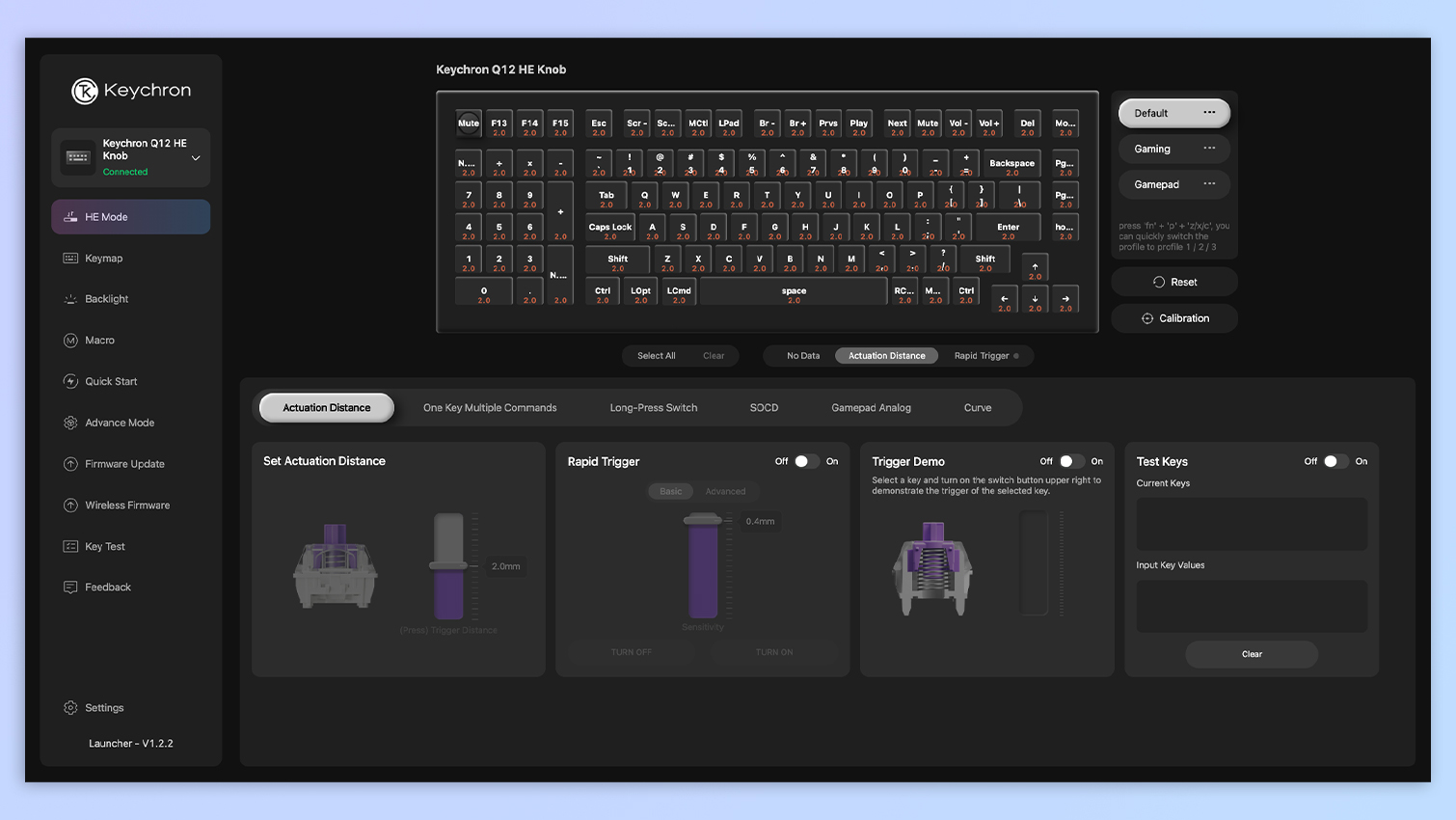Viewport: 1456px width, 820px height.
Task: Click Reset to restore profile defaults
Action: click(1173, 281)
